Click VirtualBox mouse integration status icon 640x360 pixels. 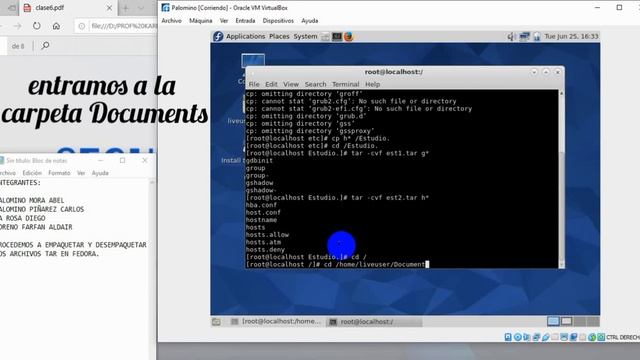click(x=592, y=337)
